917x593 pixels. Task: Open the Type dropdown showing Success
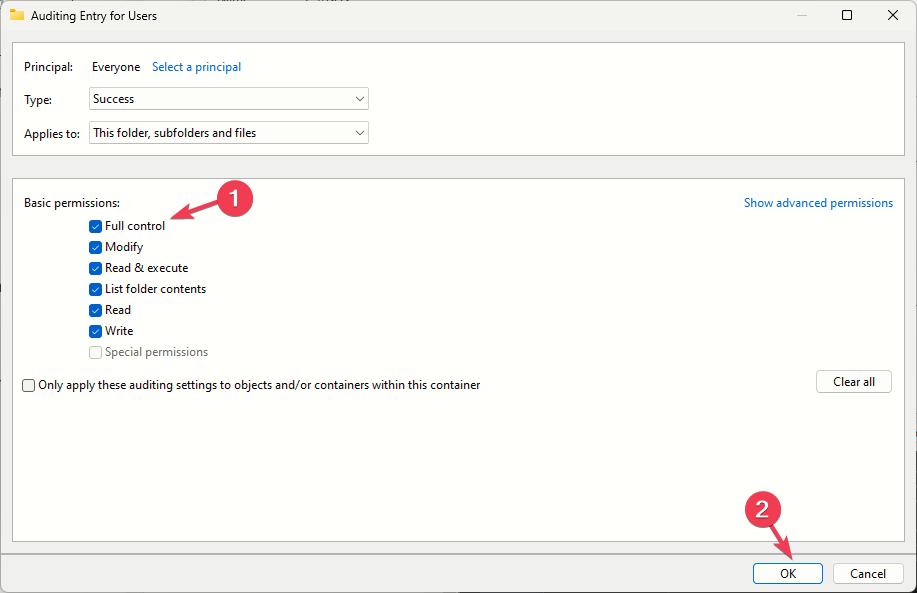pos(229,99)
